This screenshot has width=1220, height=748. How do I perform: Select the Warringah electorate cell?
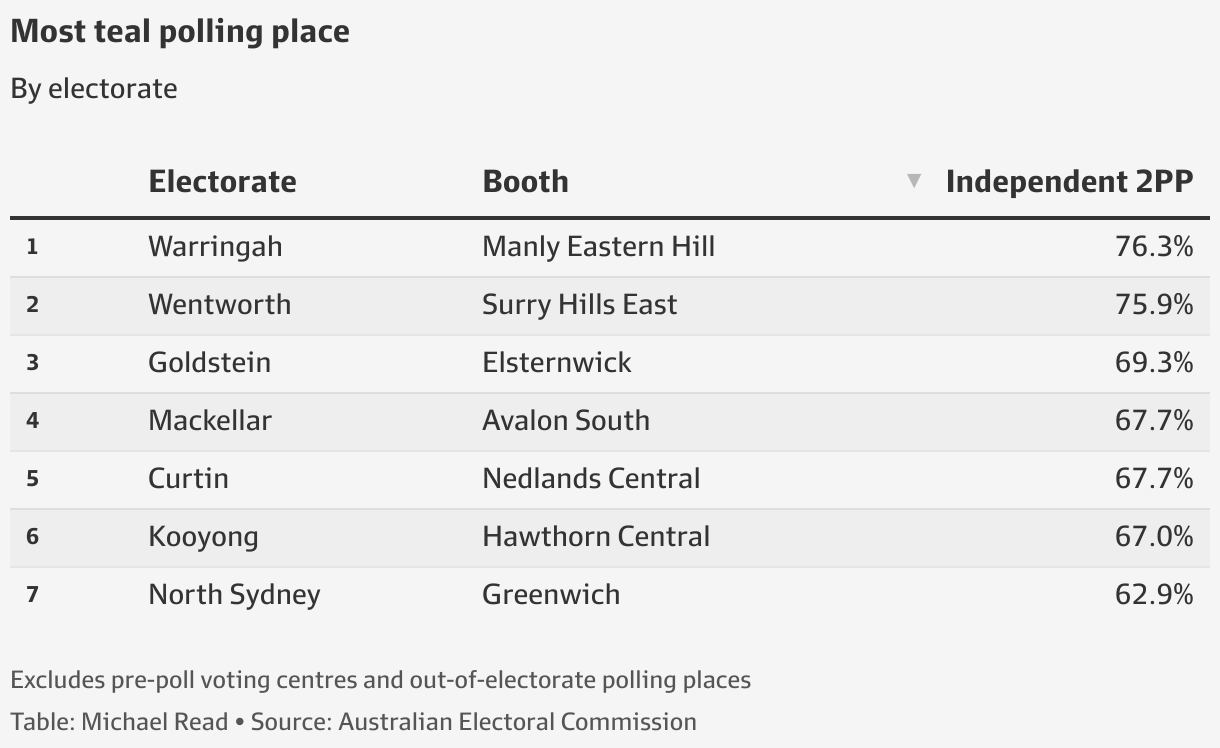click(x=215, y=246)
